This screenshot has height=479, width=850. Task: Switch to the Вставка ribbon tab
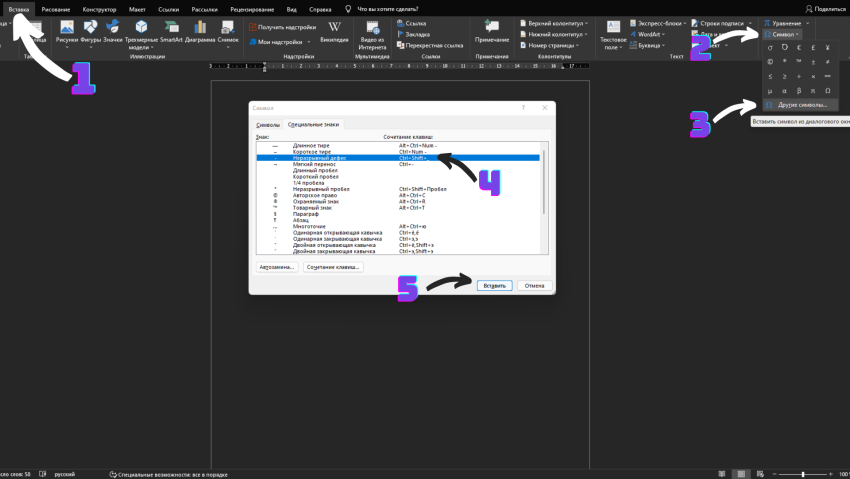[x=19, y=9]
